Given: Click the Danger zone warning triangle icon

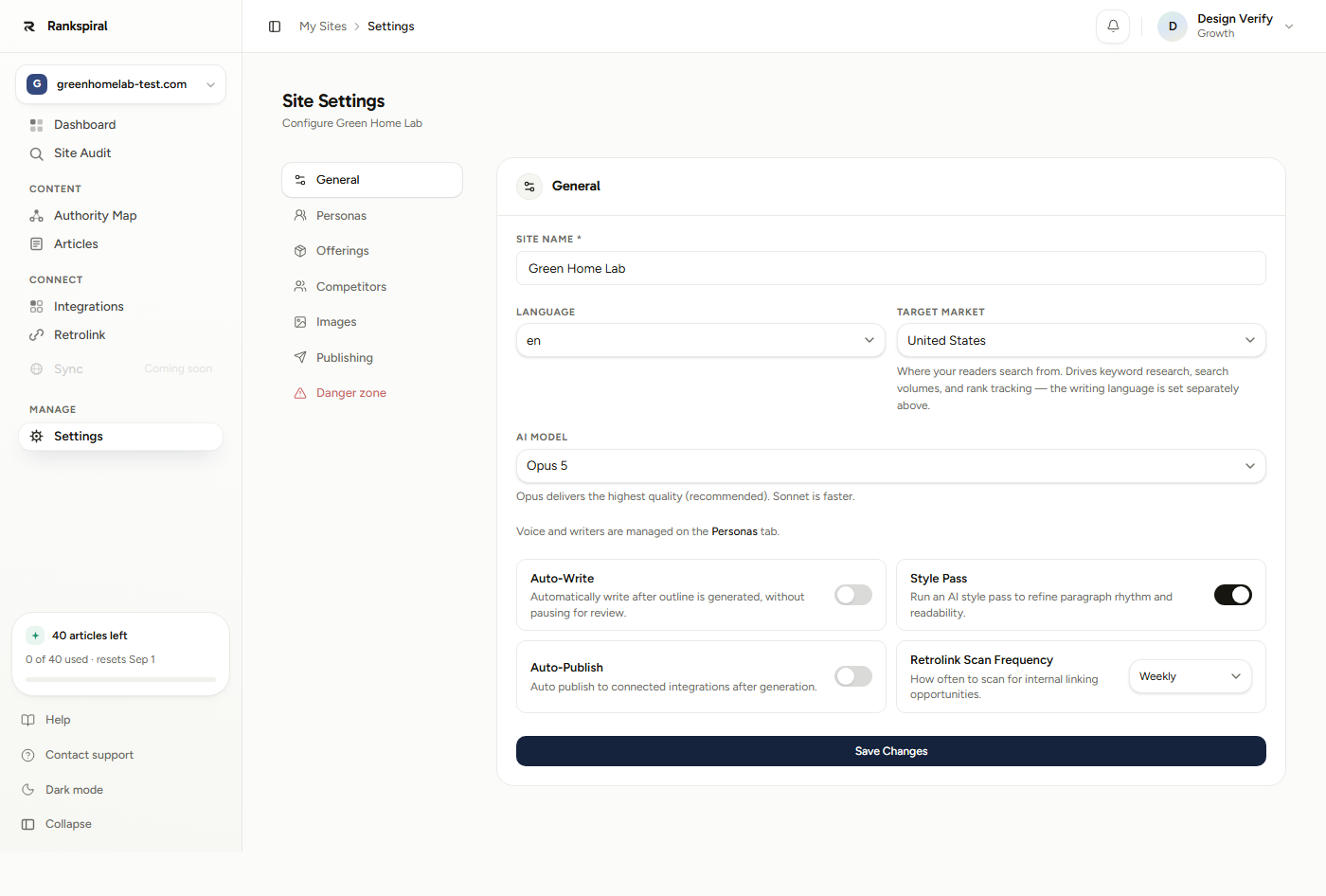Looking at the screenshot, I should click(x=300, y=393).
